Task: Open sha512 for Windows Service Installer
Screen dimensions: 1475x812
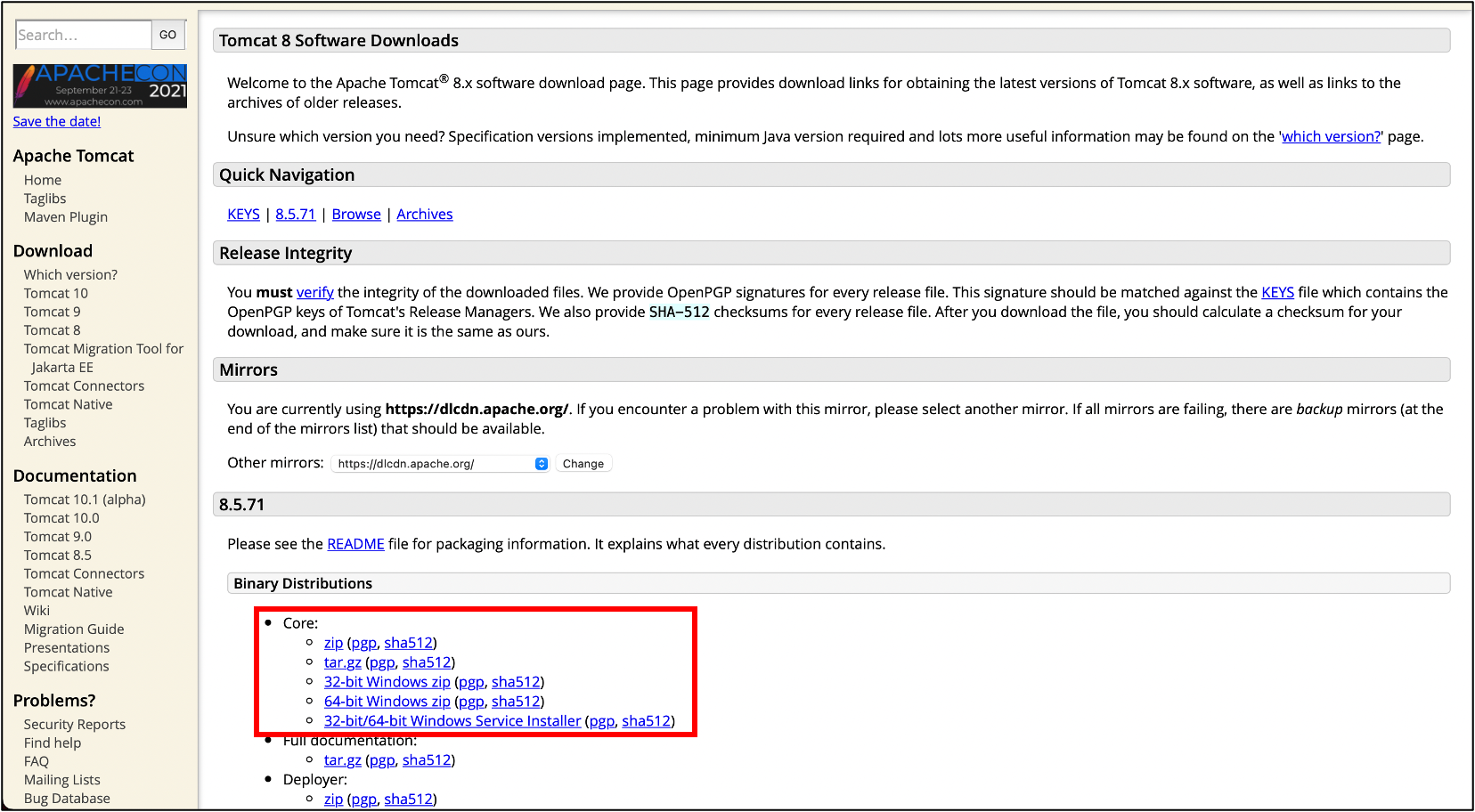Action: [646, 721]
